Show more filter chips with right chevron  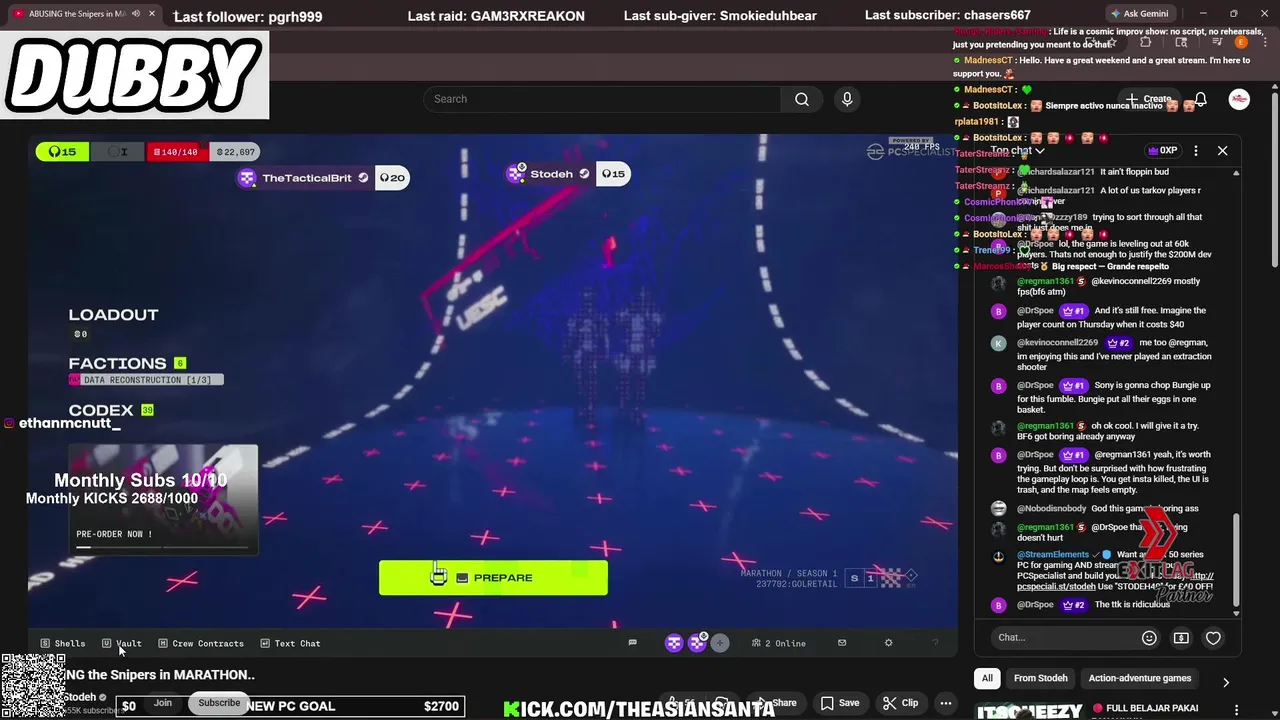[x=1226, y=682]
